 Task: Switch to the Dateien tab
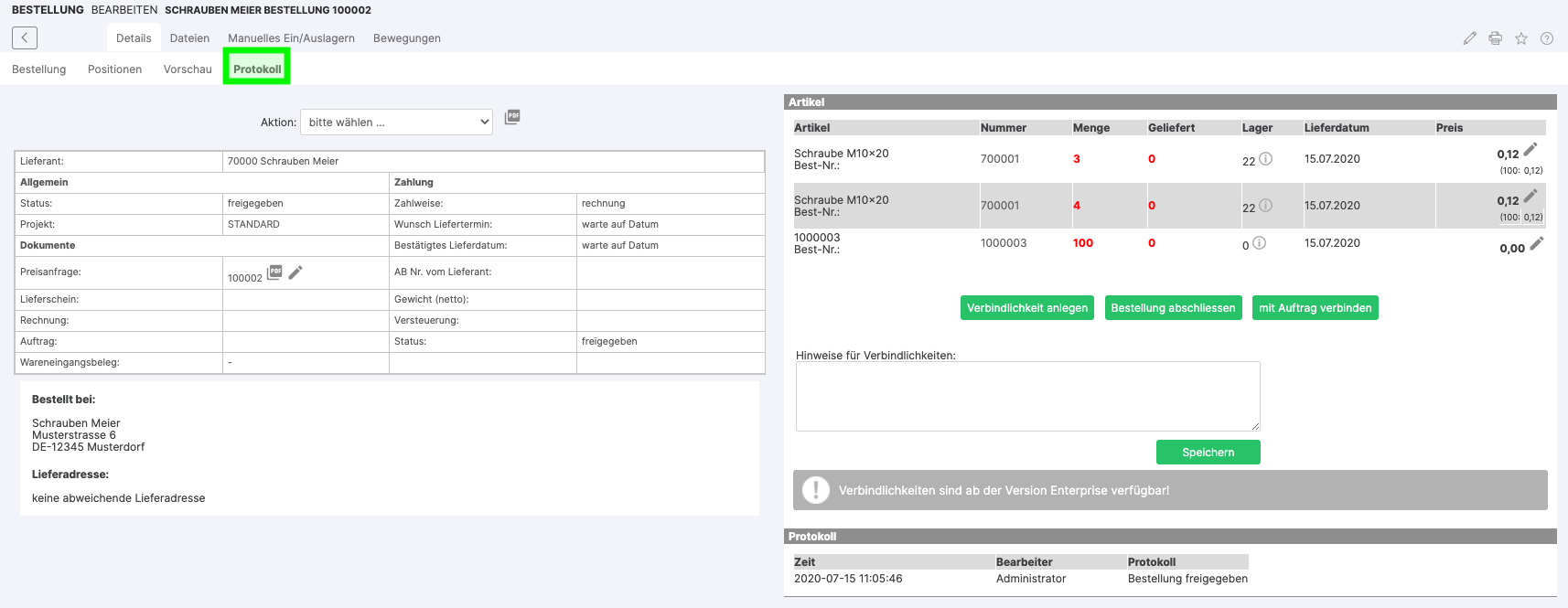tap(189, 38)
